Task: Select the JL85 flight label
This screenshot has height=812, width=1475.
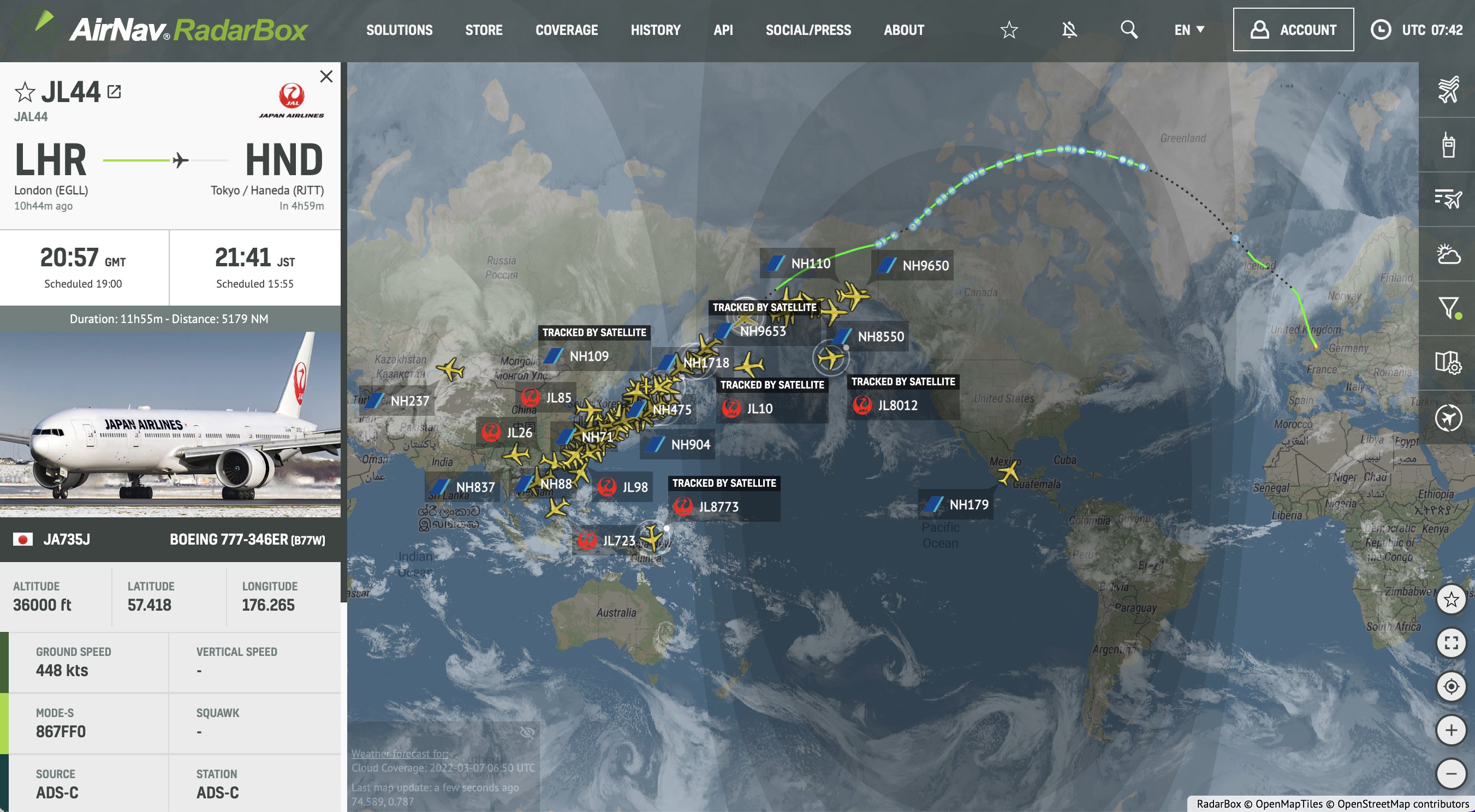Action: (x=546, y=398)
